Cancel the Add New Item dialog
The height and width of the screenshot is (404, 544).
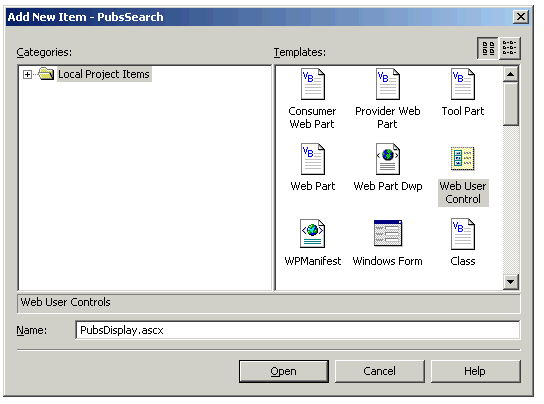click(x=380, y=371)
